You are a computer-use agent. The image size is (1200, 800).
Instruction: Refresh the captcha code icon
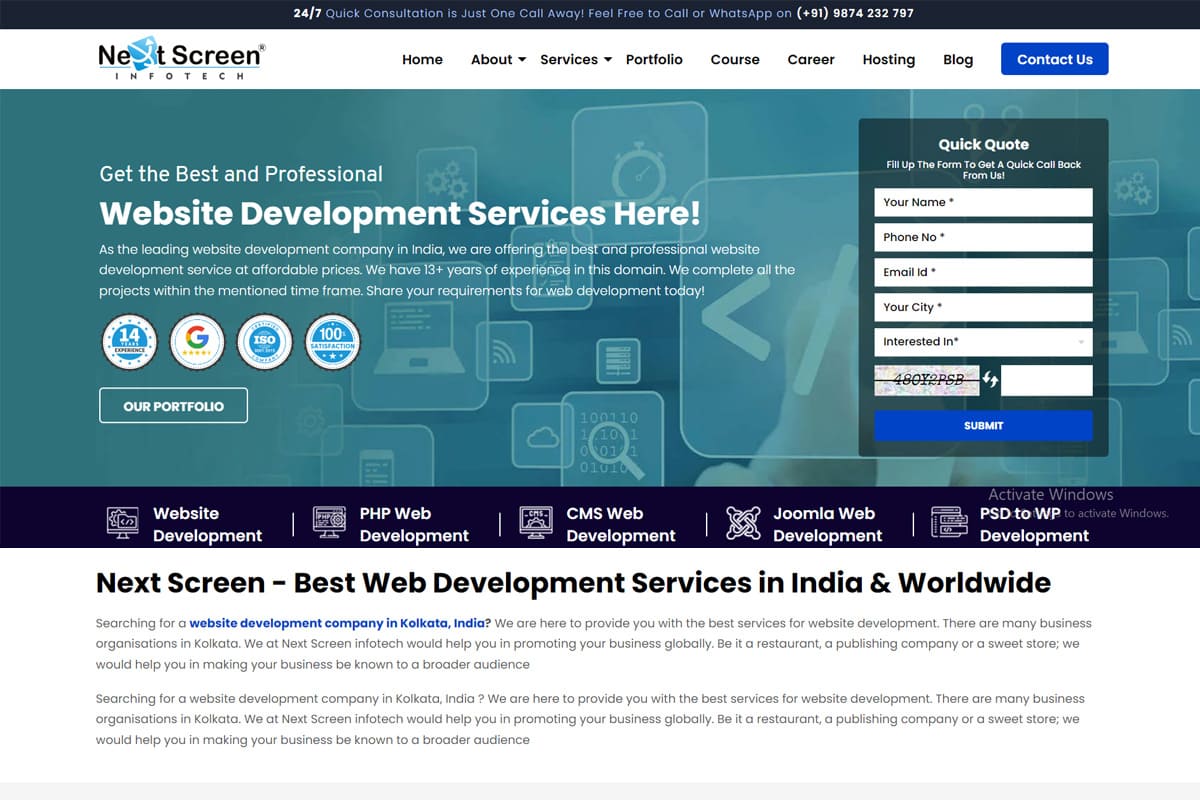(990, 379)
